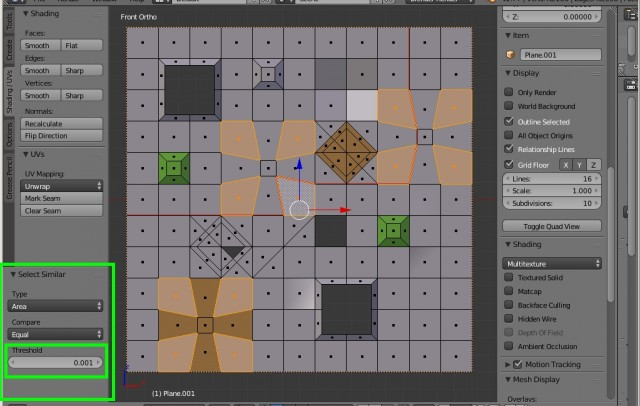Enable Backface Culling checkbox
Image resolution: width=640 pixels, height=406 pixels.
[x=509, y=305]
